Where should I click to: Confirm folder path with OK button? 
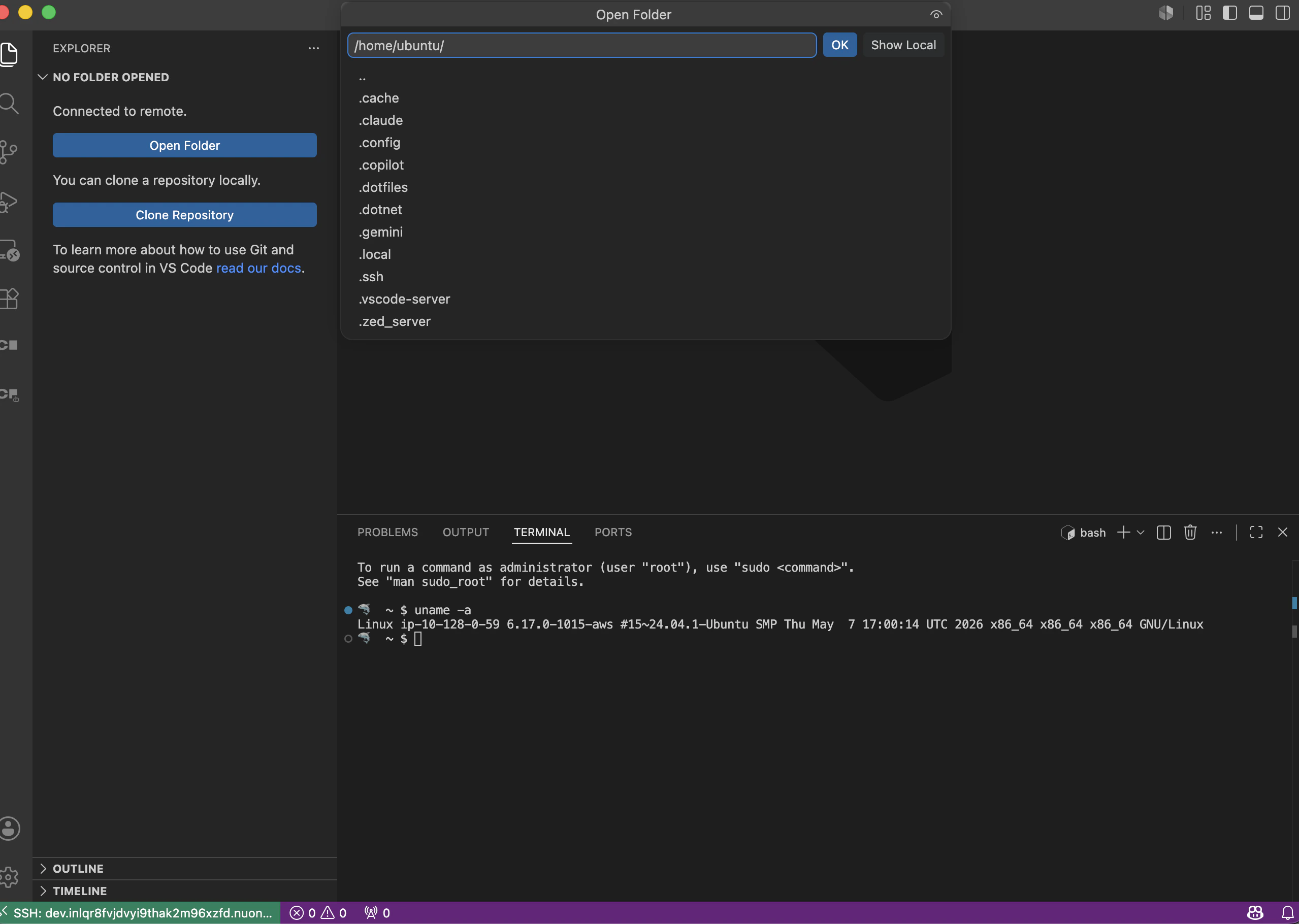[840, 46]
